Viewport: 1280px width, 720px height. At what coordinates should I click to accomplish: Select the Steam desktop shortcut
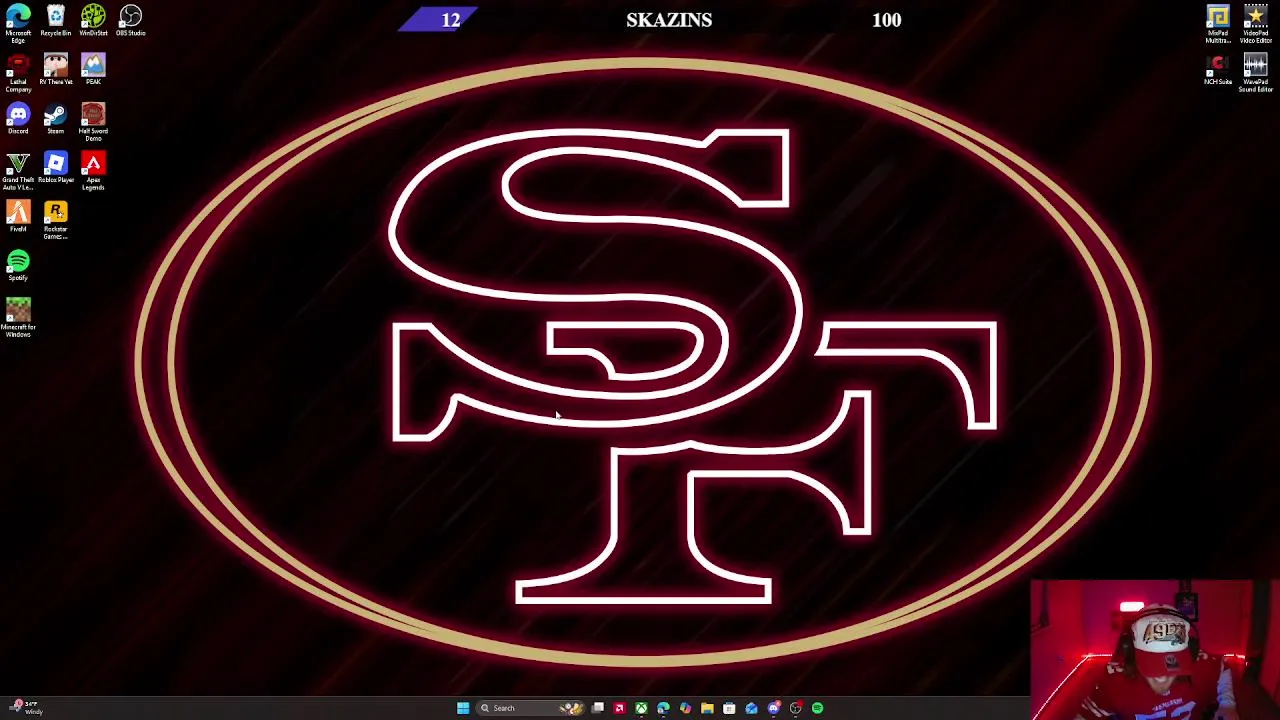click(x=55, y=119)
